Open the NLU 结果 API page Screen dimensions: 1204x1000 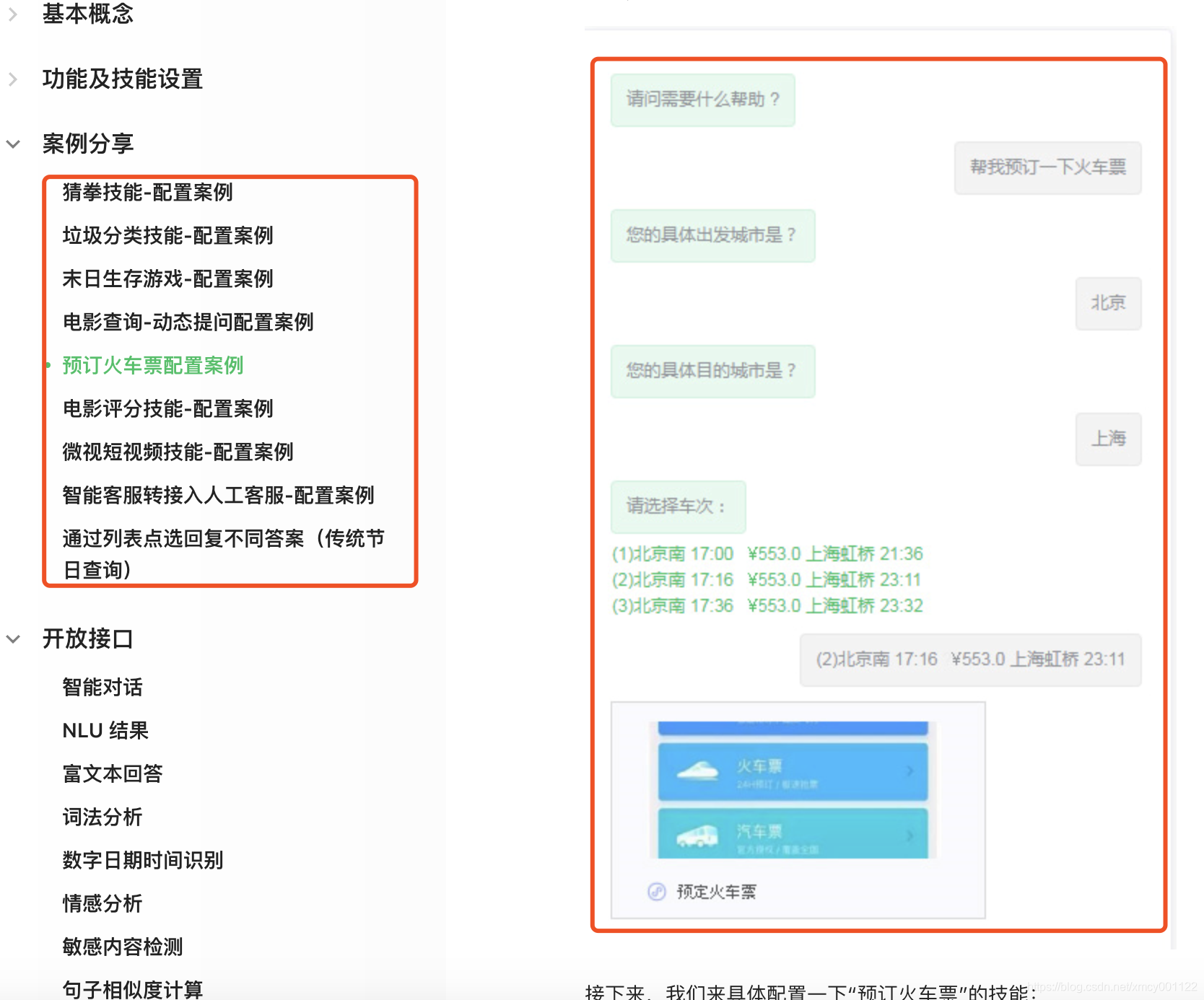point(106,731)
